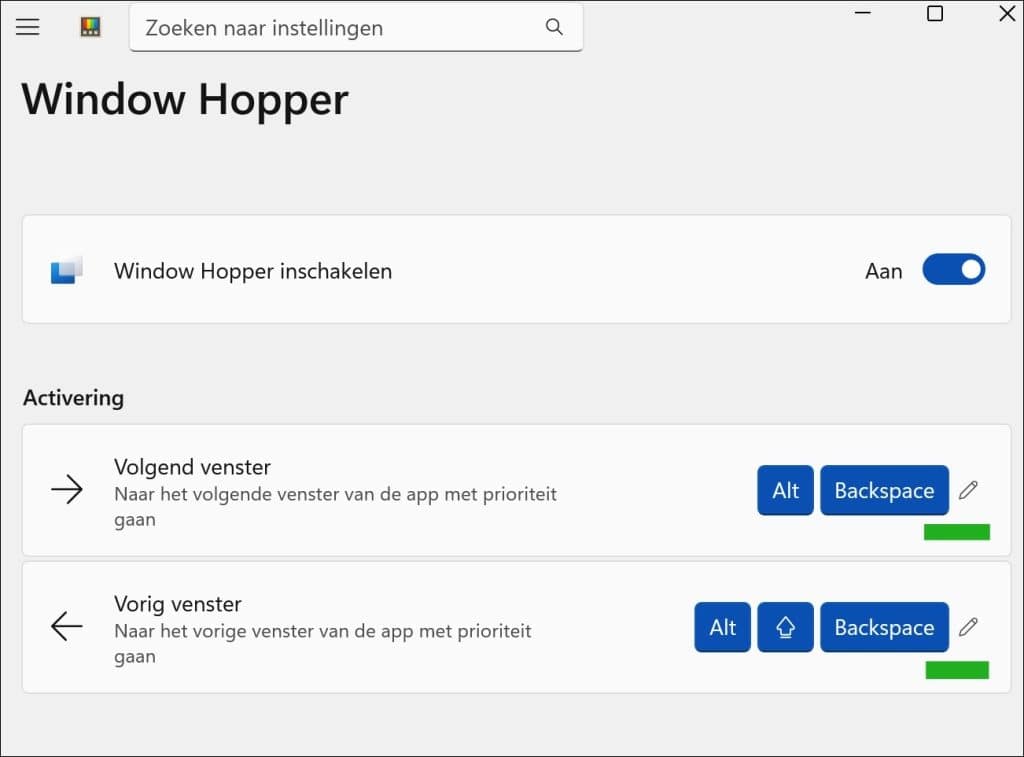Screen dimensions: 1024x757
Task: Click the 'Naar het vorige venster' description text
Action: tap(323, 643)
